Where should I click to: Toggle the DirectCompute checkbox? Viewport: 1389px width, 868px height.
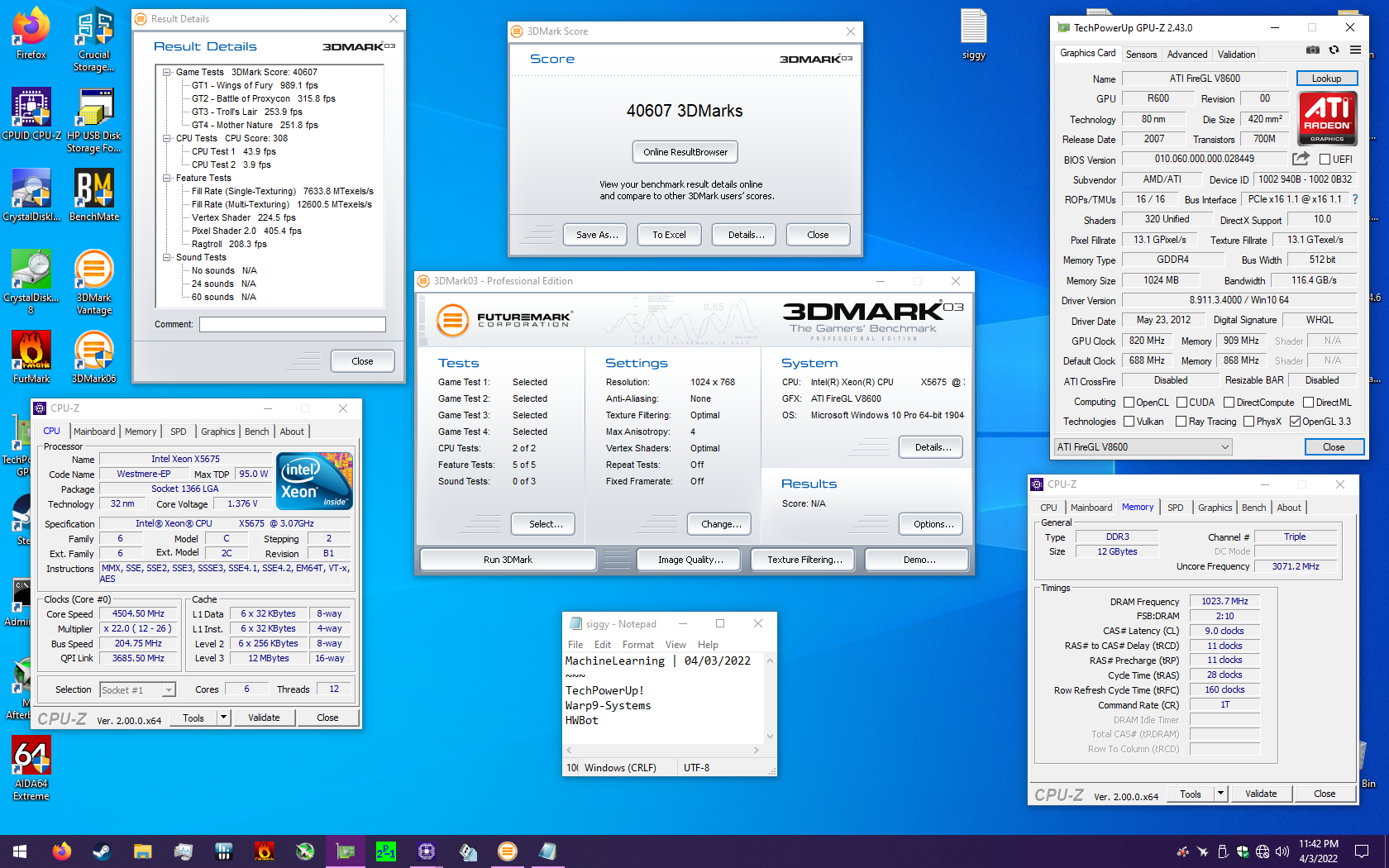tap(1229, 403)
